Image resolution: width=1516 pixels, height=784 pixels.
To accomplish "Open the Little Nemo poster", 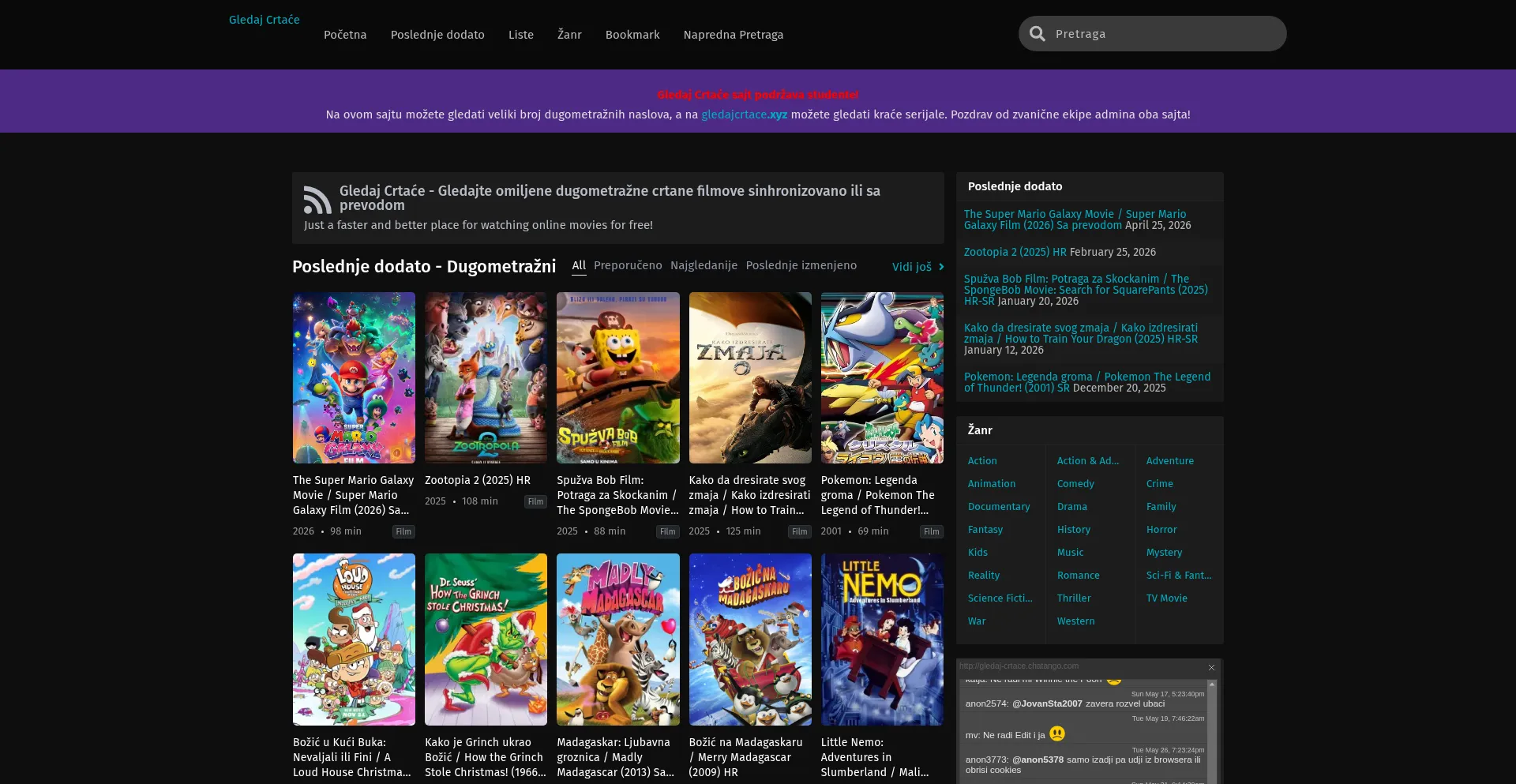I will point(882,640).
